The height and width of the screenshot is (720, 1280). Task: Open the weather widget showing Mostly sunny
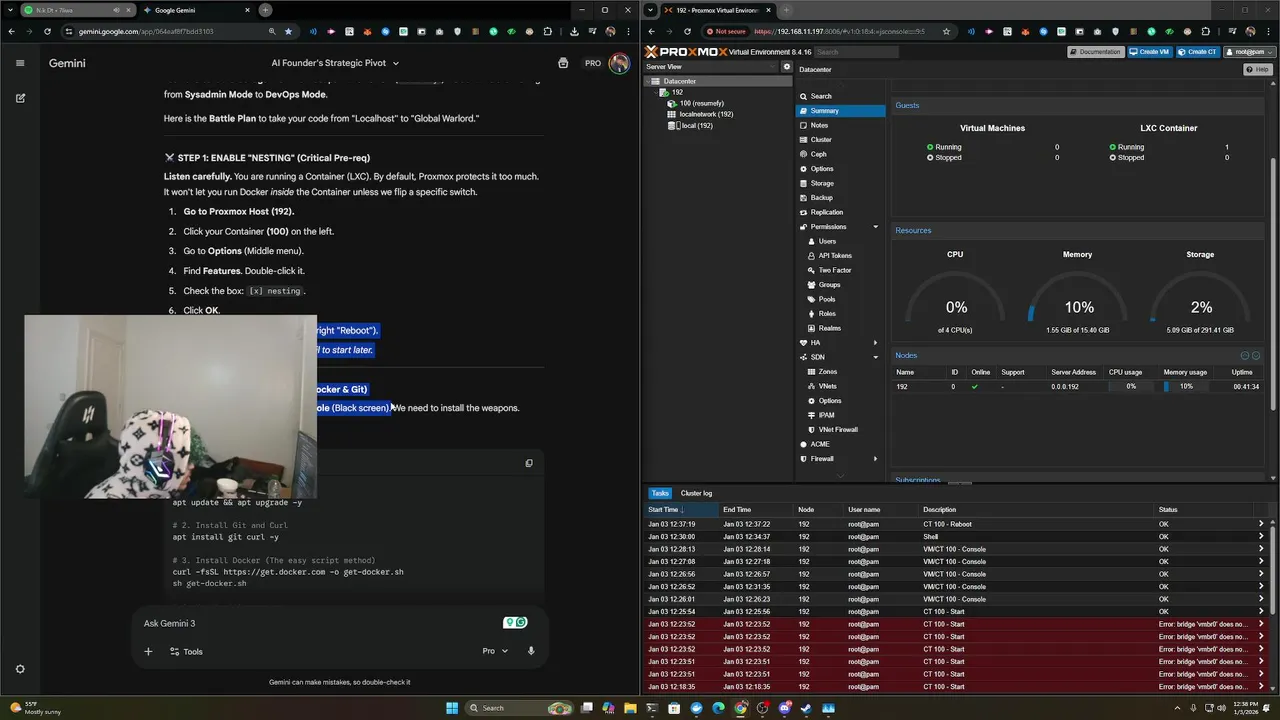coord(36,708)
